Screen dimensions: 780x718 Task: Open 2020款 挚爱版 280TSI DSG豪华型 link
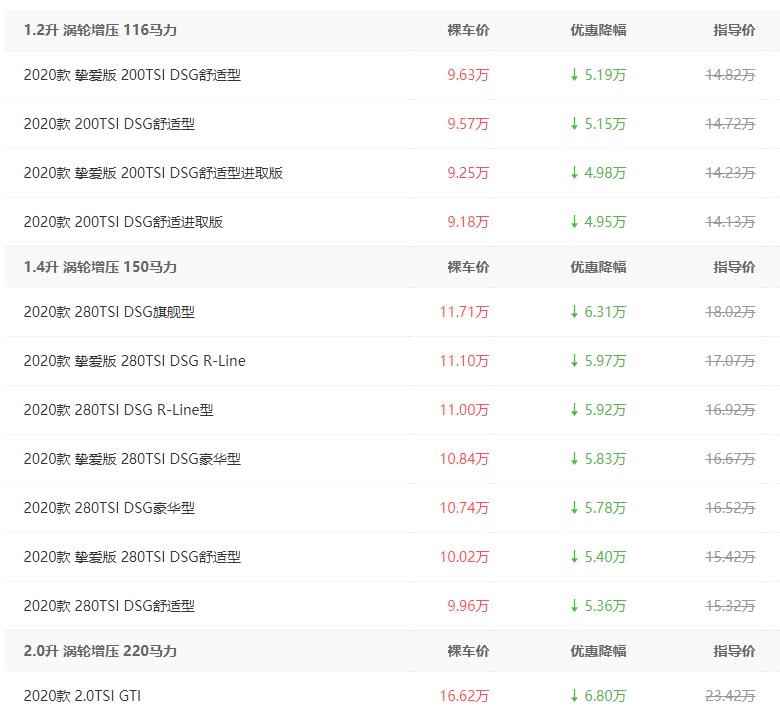132,458
